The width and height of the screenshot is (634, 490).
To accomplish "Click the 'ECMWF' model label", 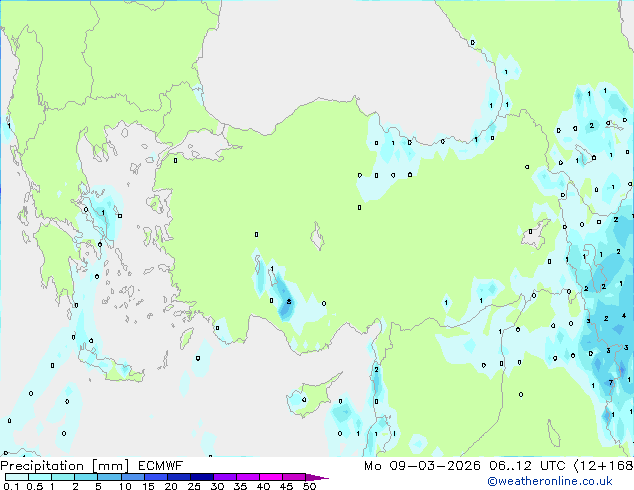I will (x=161, y=466).
